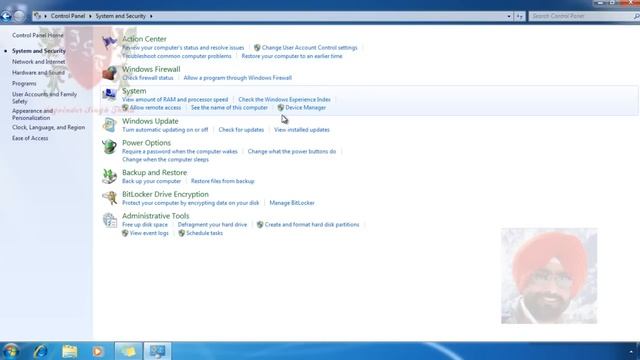Image resolution: width=640 pixels, height=360 pixels.
Task: Open the Windows Update icon
Action: click(x=109, y=124)
